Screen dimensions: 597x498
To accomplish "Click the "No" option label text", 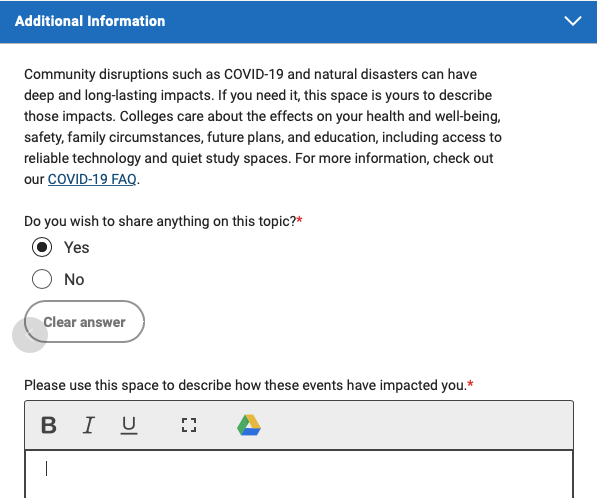I will pyautogui.click(x=74, y=279).
